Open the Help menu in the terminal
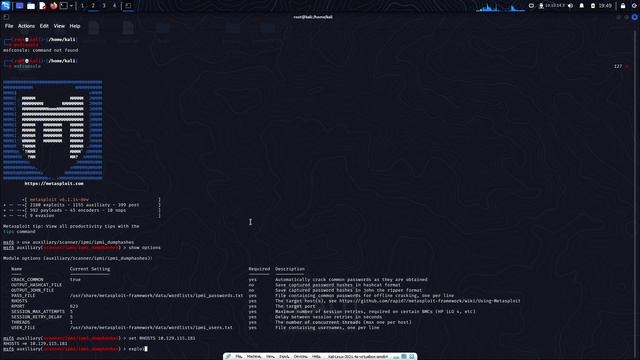The image size is (640, 360). (75, 26)
